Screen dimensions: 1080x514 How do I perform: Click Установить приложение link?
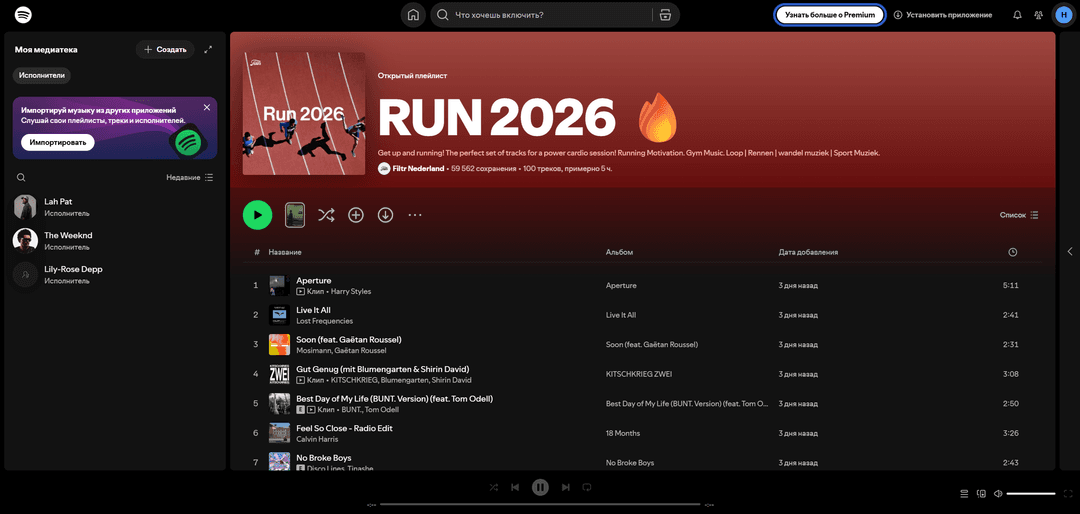coord(943,14)
